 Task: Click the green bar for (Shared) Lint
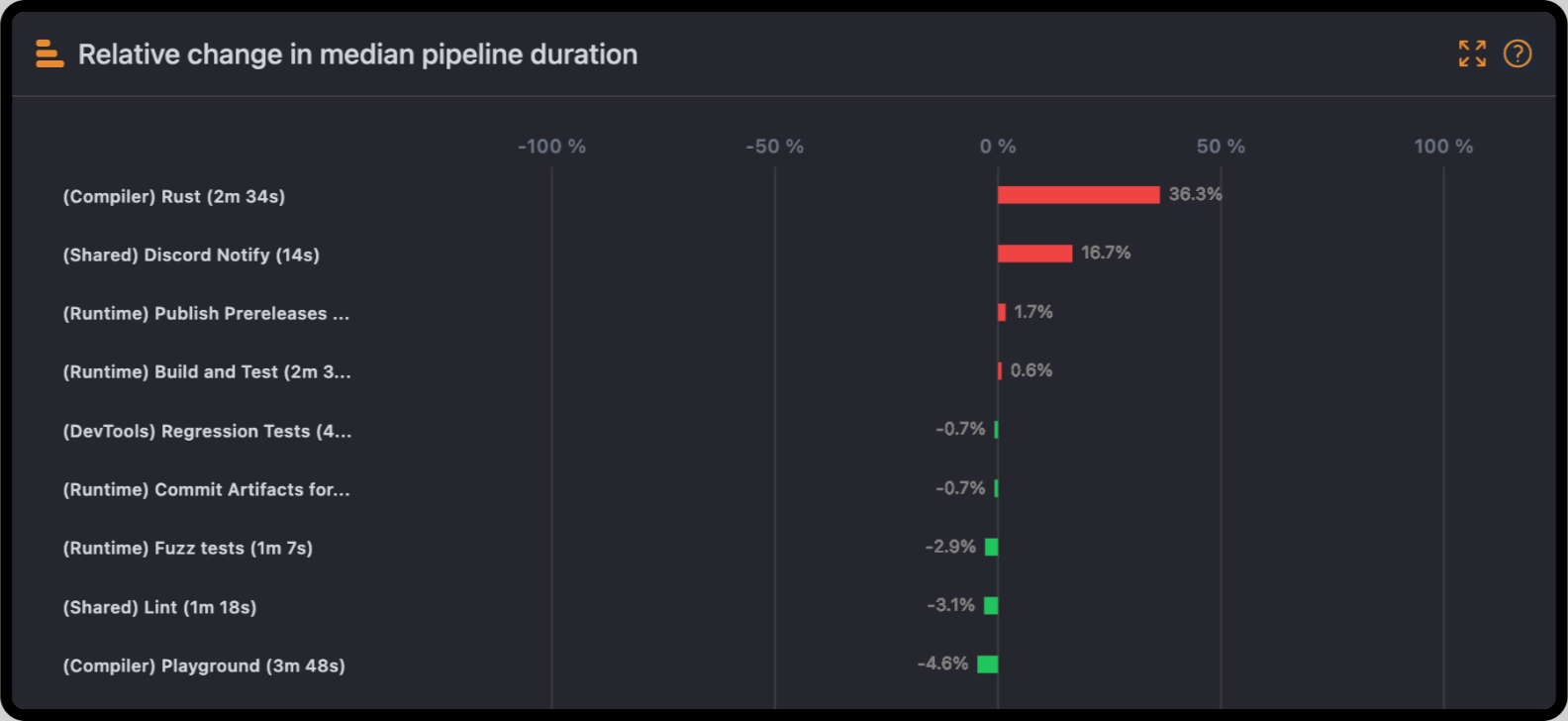tap(991, 605)
